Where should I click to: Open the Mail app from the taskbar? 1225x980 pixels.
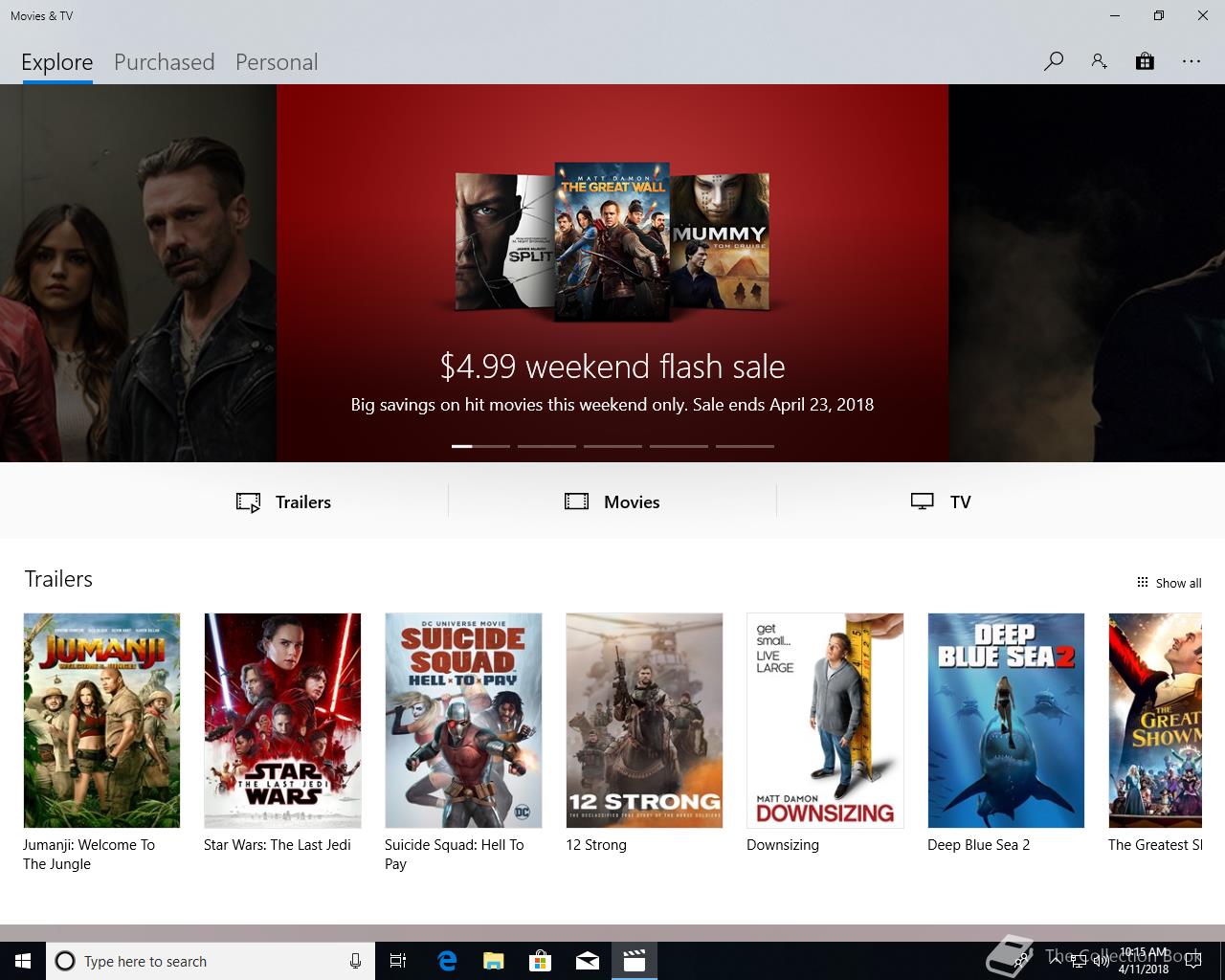tap(588, 961)
